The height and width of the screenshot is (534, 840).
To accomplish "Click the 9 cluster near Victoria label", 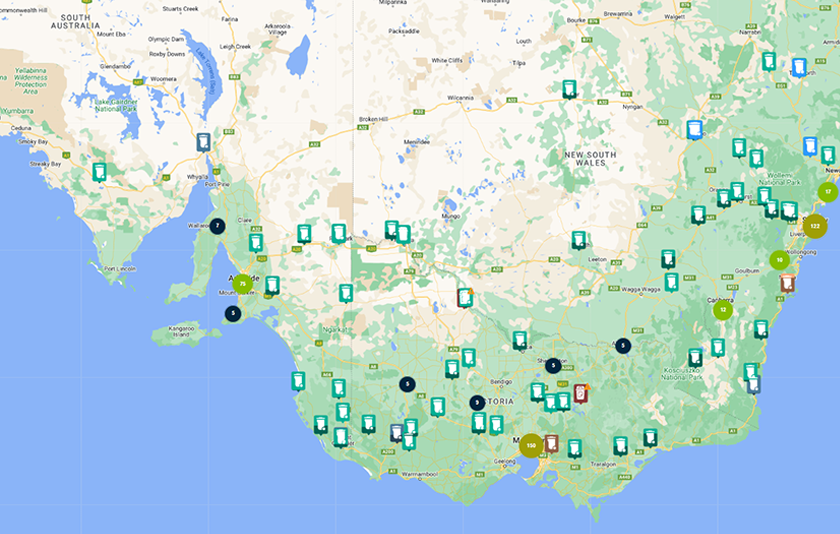I will pyautogui.click(x=477, y=403).
